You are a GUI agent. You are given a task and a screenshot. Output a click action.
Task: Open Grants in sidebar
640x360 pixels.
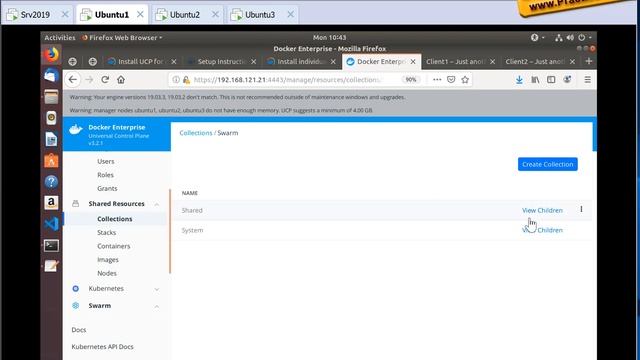click(107, 189)
